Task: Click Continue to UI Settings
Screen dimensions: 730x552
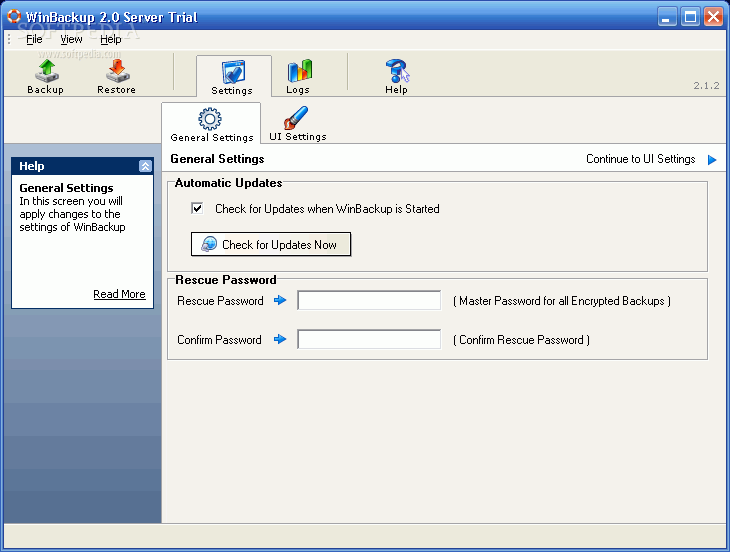Action: point(640,159)
